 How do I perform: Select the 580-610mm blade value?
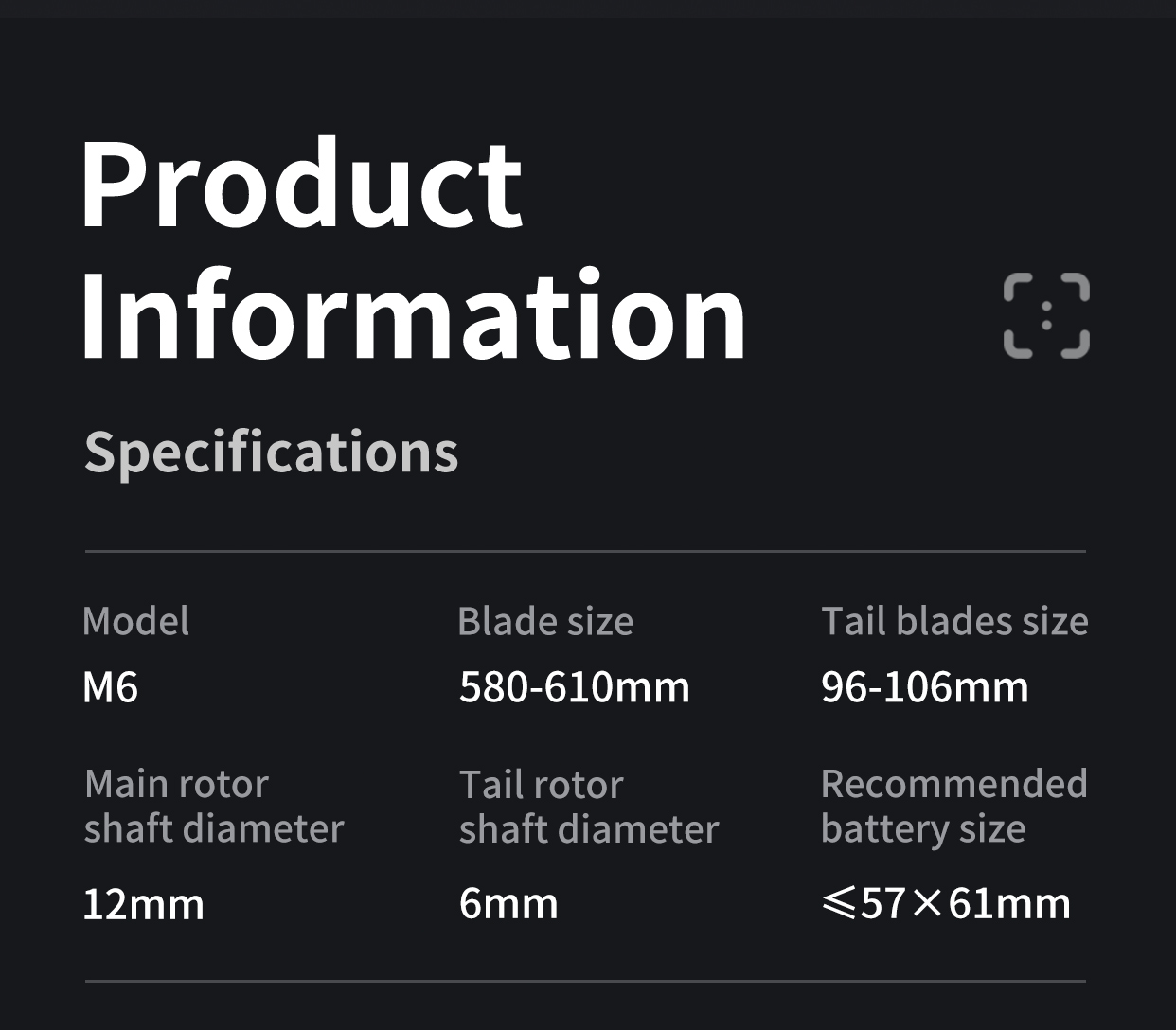coord(574,687)
